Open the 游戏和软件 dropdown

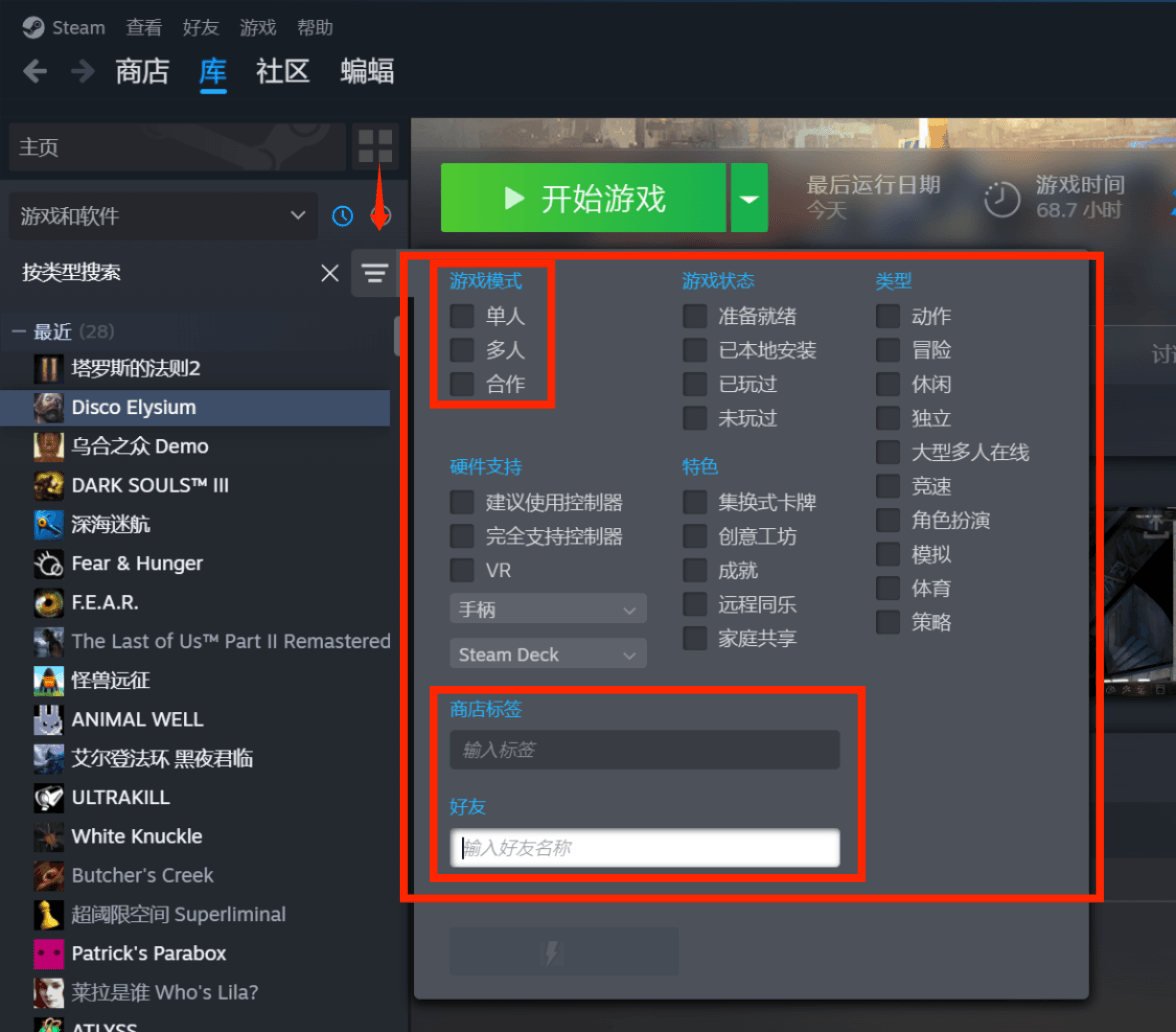point(163,216)
